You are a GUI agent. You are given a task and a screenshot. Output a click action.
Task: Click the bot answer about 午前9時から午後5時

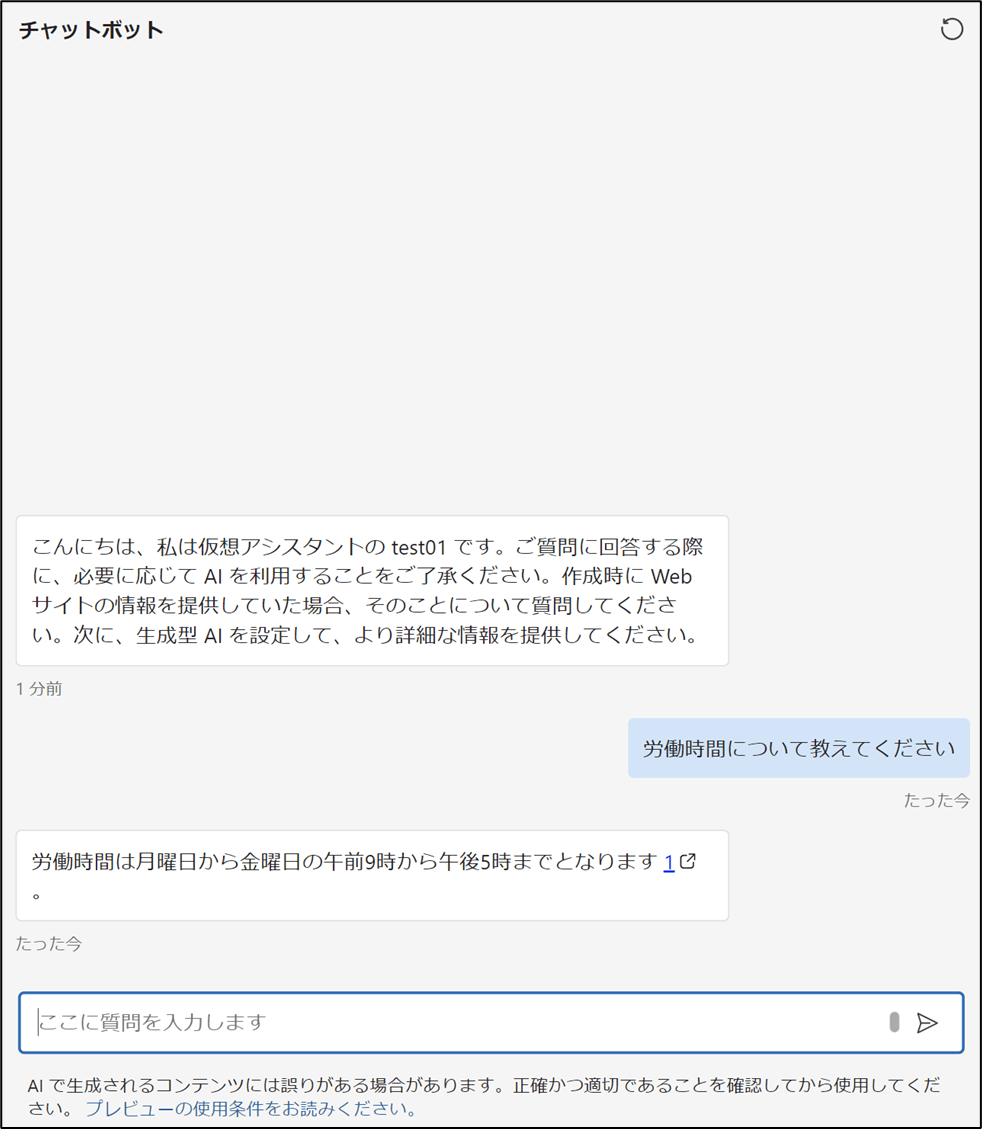click(372, 876)
